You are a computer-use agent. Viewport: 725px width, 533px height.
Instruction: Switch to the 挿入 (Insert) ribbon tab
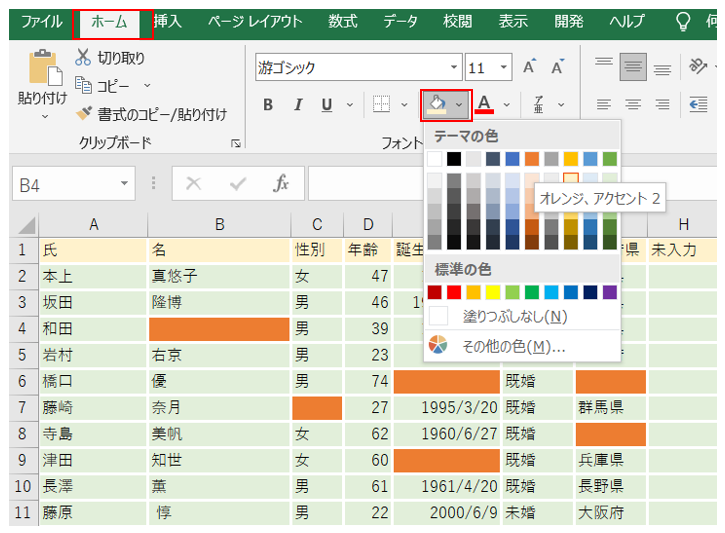click(x=167, y=21)
